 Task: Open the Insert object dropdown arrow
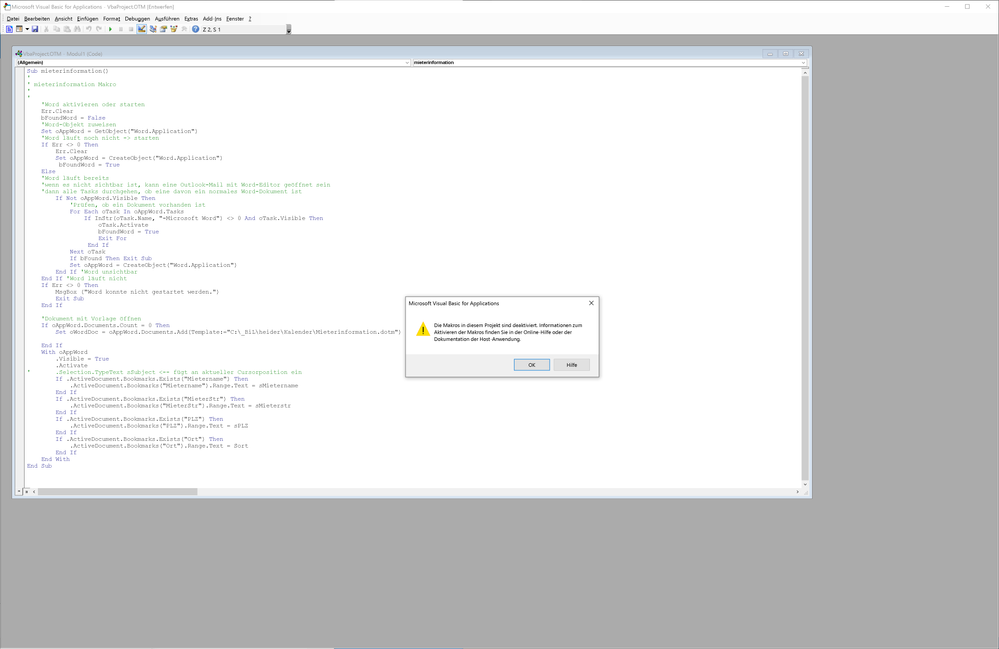tap(27, 29)
